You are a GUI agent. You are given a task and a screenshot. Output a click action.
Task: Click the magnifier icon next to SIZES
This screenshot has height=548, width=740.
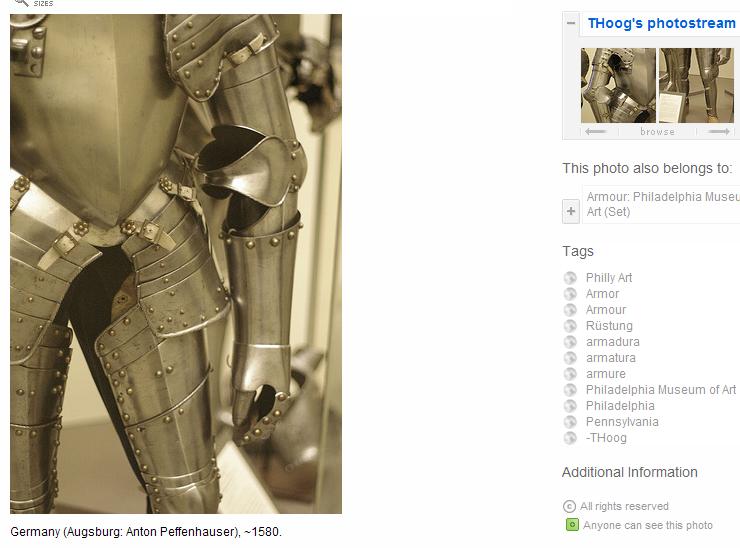point(21,2)
